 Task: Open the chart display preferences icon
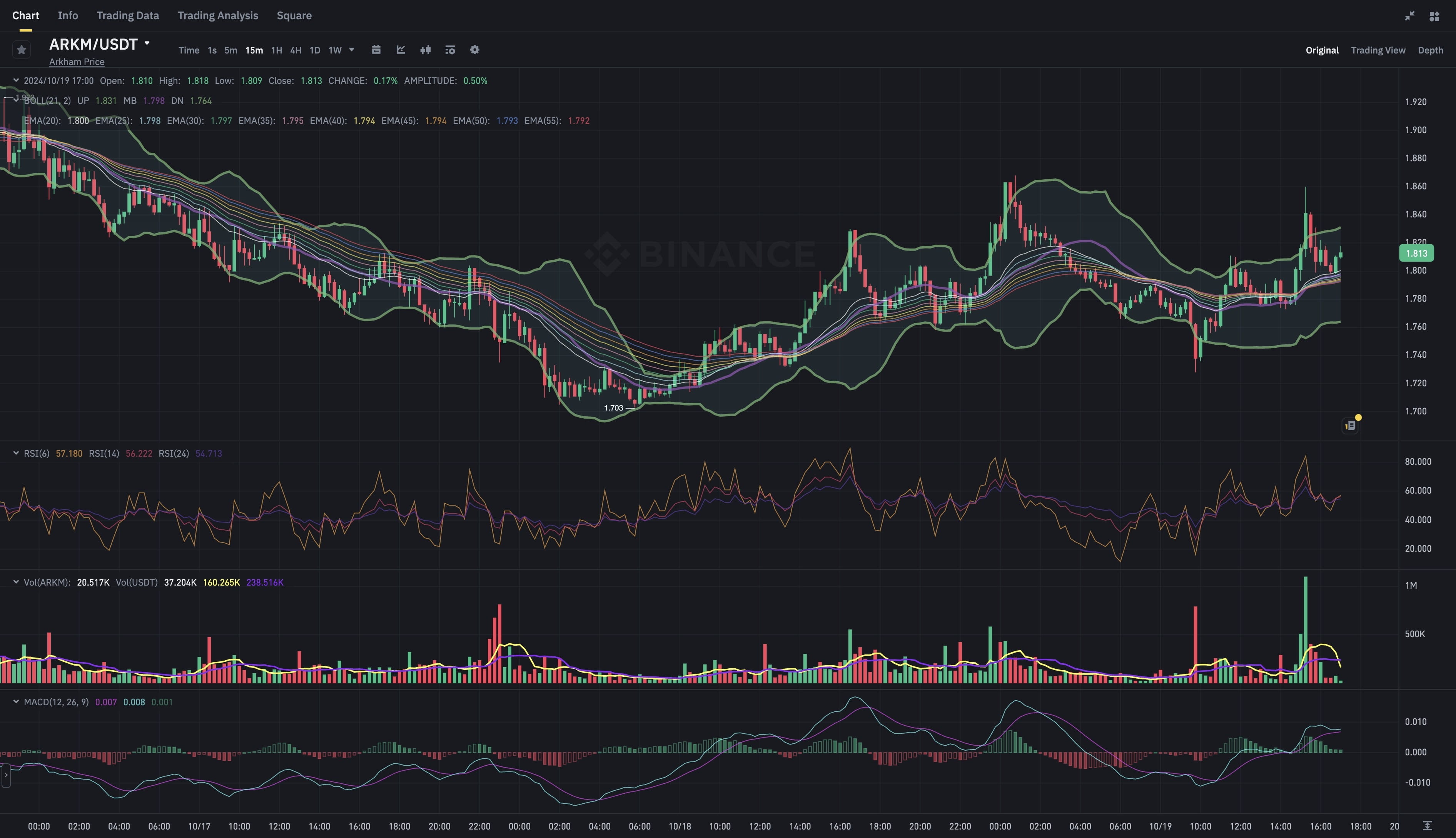[x=450, y=50]
